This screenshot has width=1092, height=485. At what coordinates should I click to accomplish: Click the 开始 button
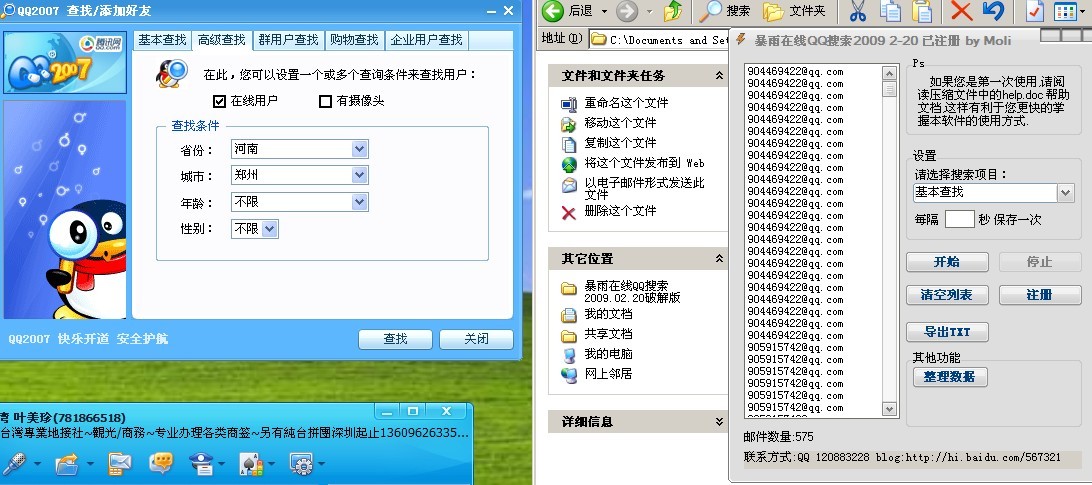[946, 262]
